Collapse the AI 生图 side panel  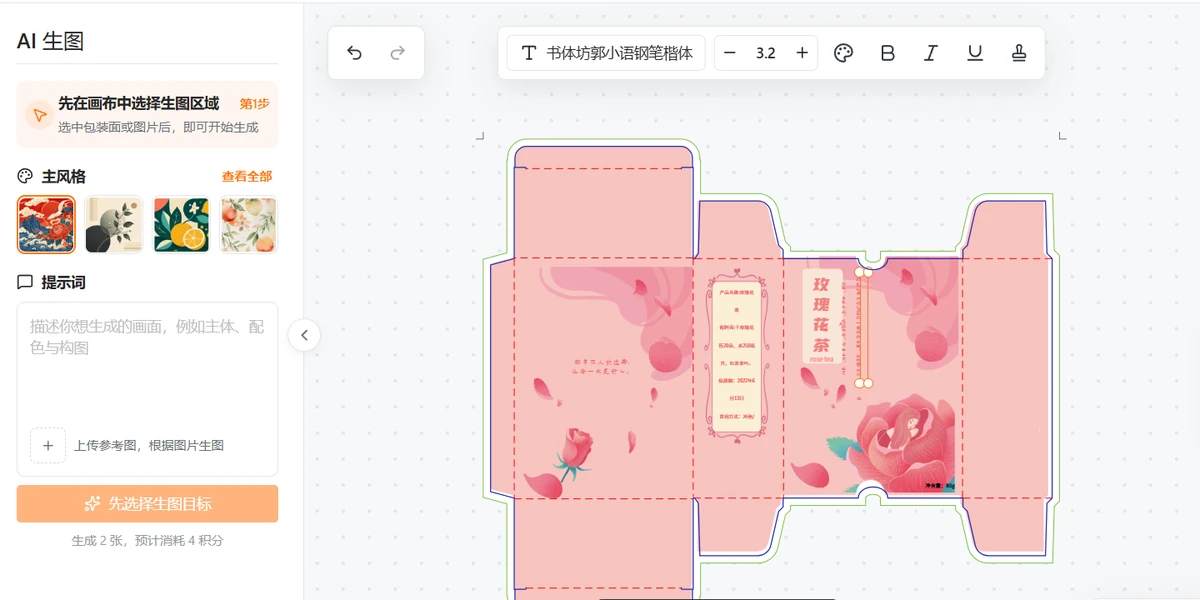(304, 335)
